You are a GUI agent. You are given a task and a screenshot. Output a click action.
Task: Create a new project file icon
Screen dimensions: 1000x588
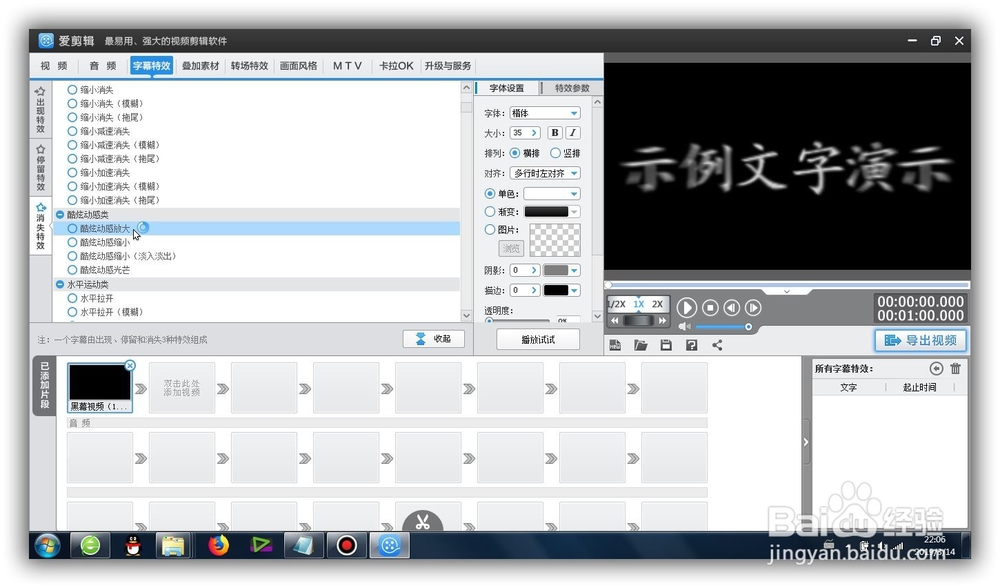click(x=615, y=345)
